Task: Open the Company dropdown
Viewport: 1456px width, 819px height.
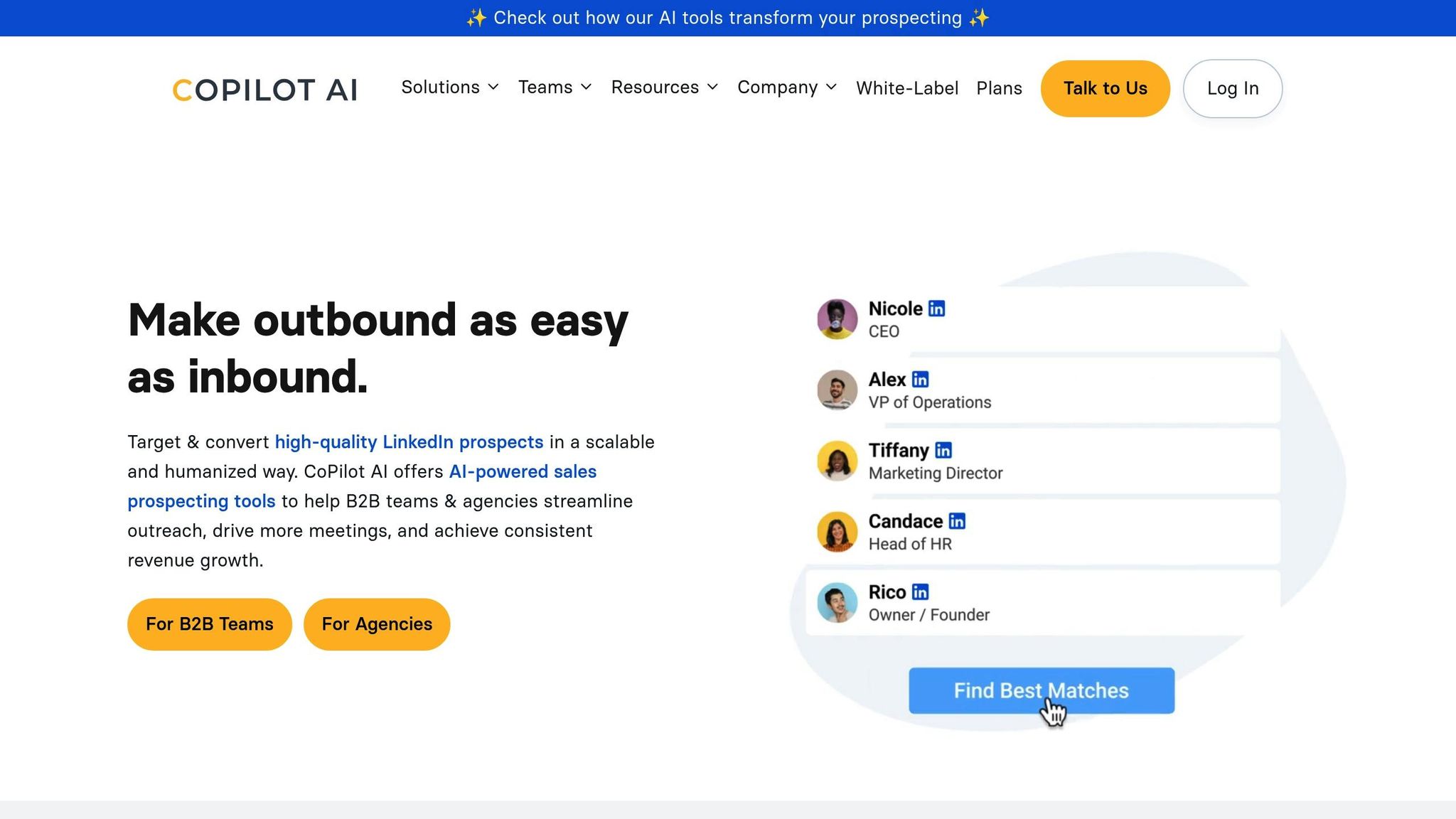Action: (786, 87)
